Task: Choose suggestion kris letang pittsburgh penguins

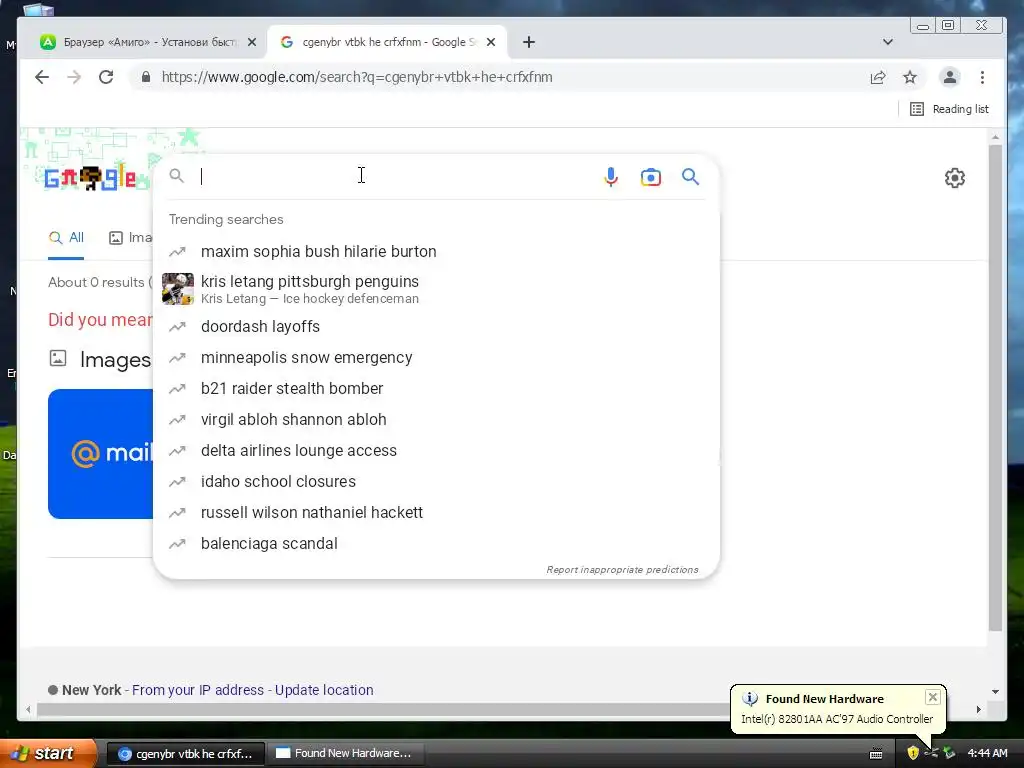Action: 436,289
